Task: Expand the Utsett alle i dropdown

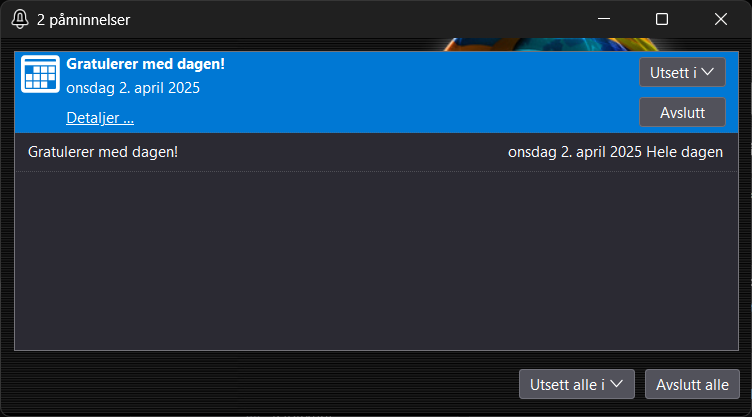Action: point(576,384)
